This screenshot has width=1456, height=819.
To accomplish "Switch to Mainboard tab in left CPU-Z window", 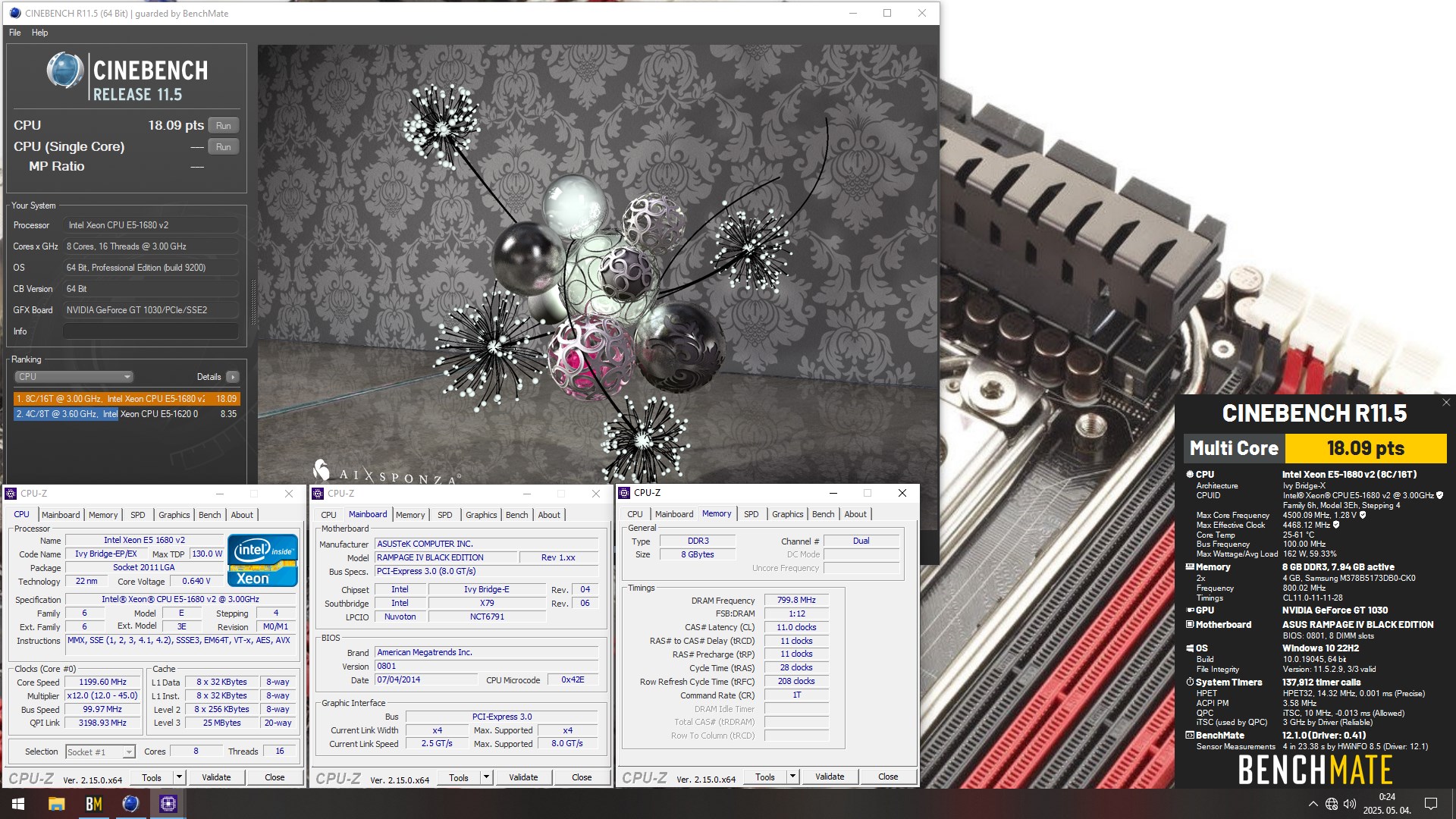I will click(x=61, y=515).
